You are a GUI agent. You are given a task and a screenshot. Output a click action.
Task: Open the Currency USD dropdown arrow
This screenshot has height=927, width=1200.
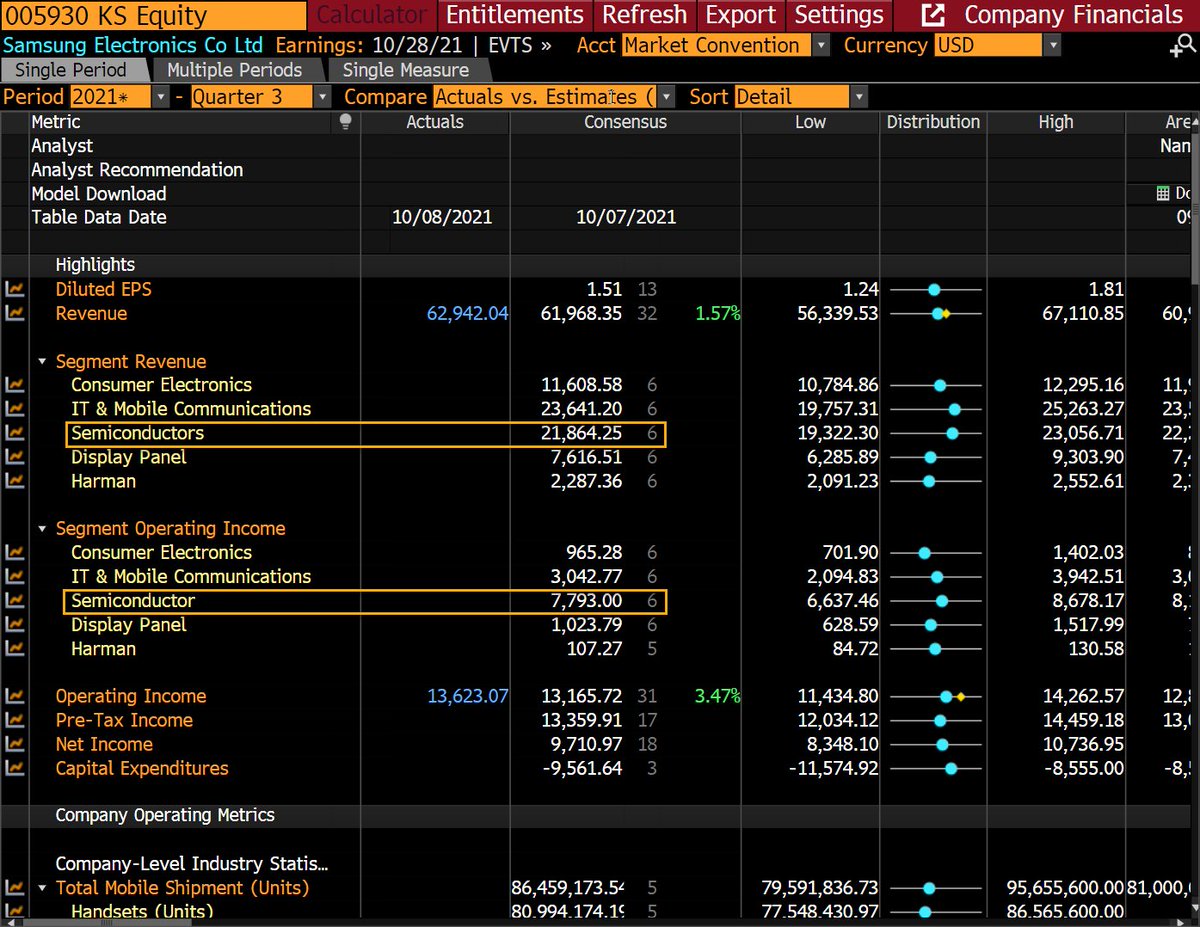point(1052,45)
